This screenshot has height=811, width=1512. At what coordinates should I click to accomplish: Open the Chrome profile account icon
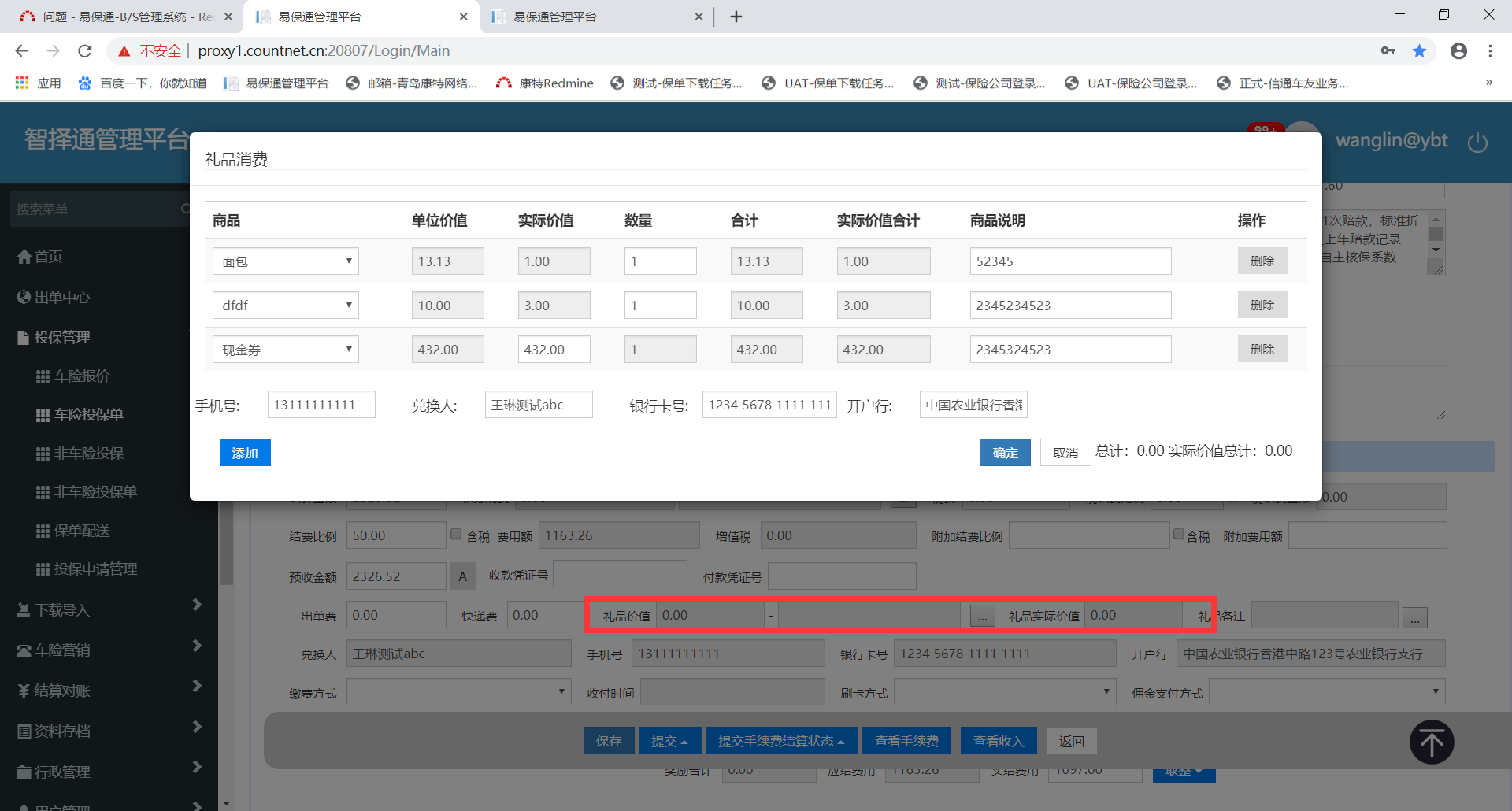coord(1458,51)
